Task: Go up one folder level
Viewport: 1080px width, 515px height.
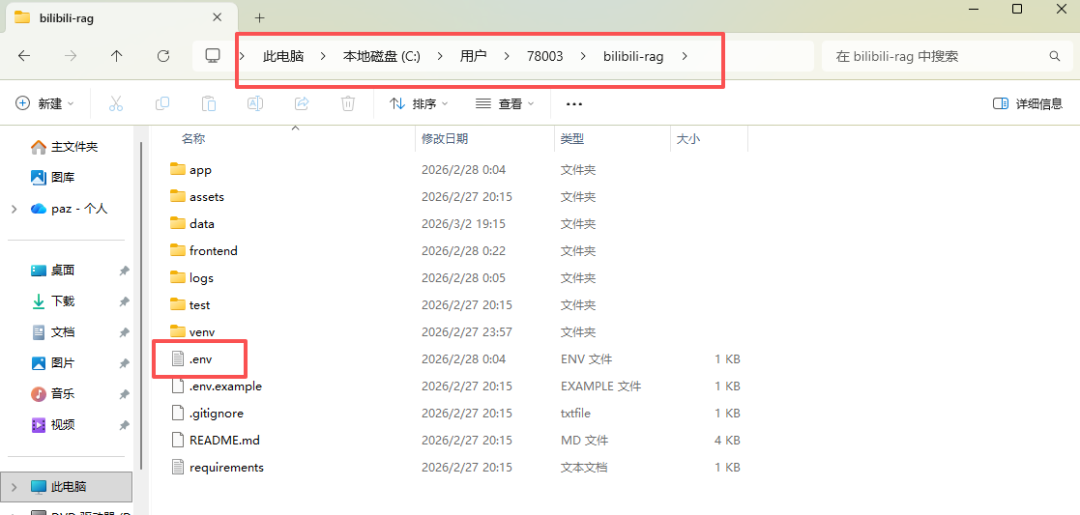Action: coord(116,56)
